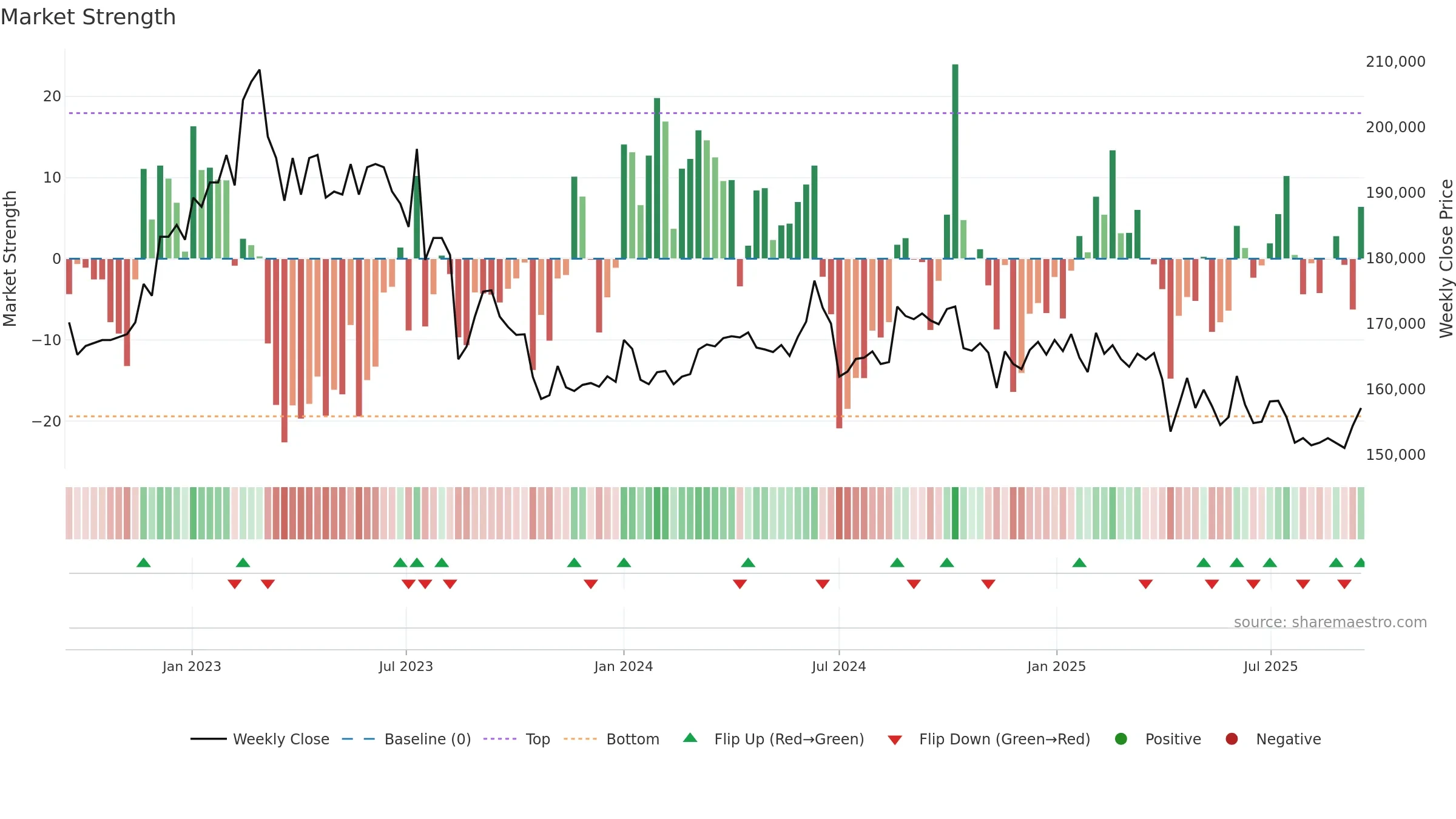Screen dimensions: 1456x819
Task: Click the Jul 2024 axis label
Action: (x=839, y=667)
